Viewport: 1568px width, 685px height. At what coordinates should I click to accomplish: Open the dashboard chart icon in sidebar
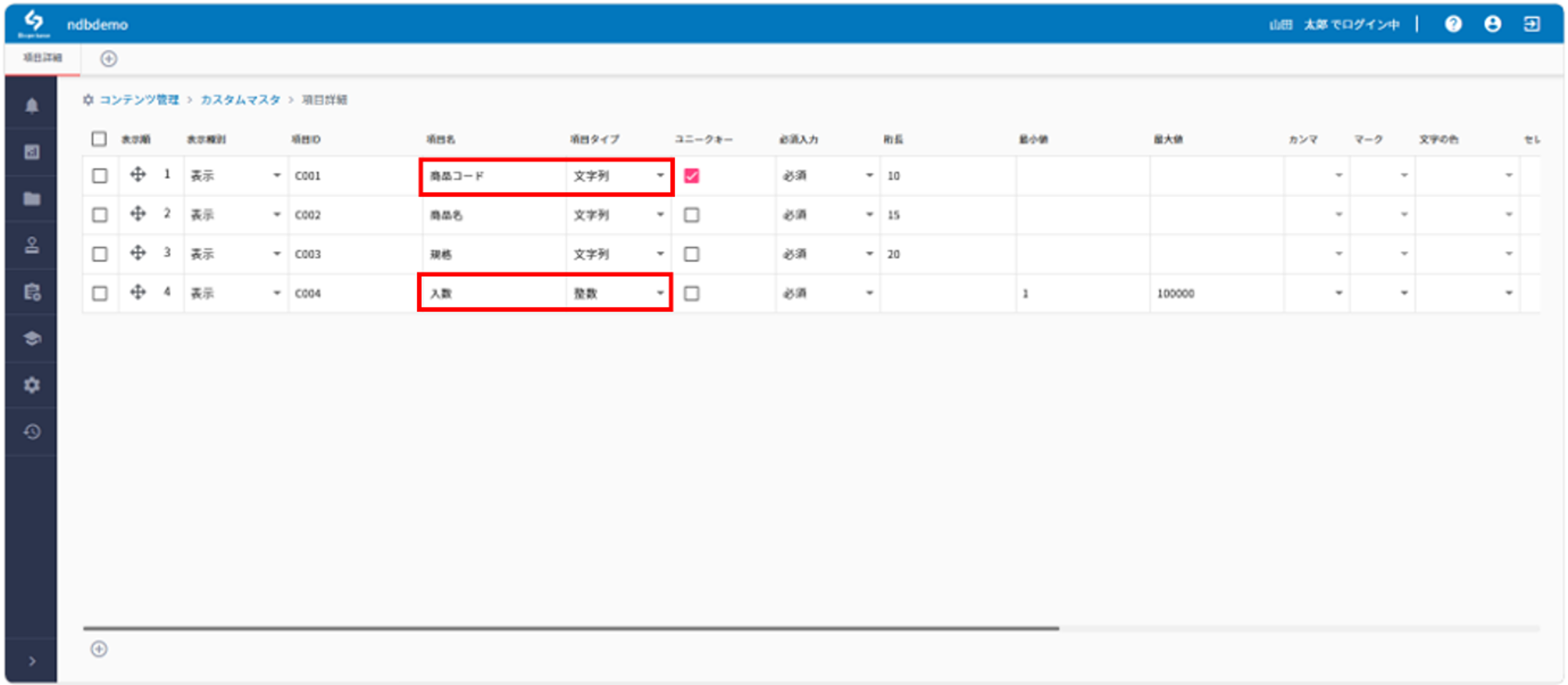pyautogui.click(x=32, y=152)
